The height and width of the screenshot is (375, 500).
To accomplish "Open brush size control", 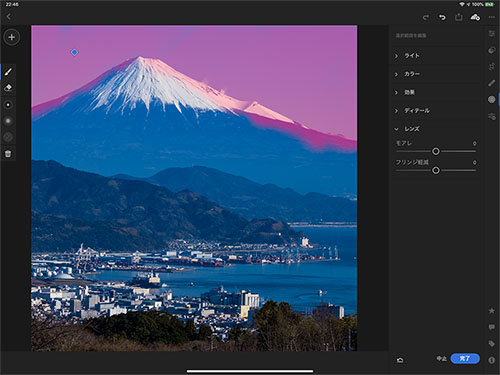I will (8, 105).
